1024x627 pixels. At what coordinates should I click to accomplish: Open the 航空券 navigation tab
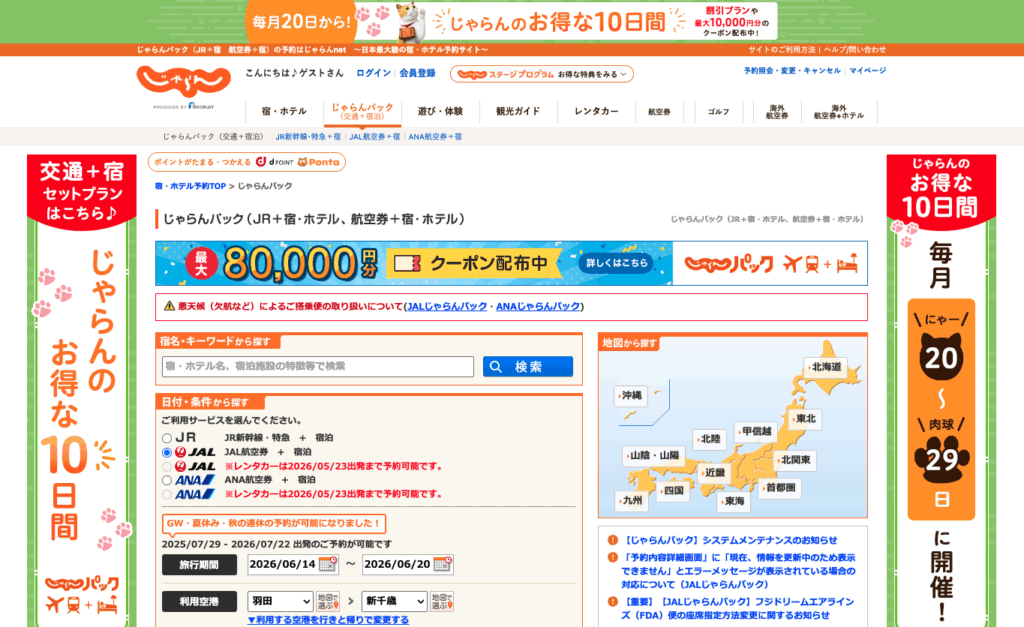coord(659,112)
